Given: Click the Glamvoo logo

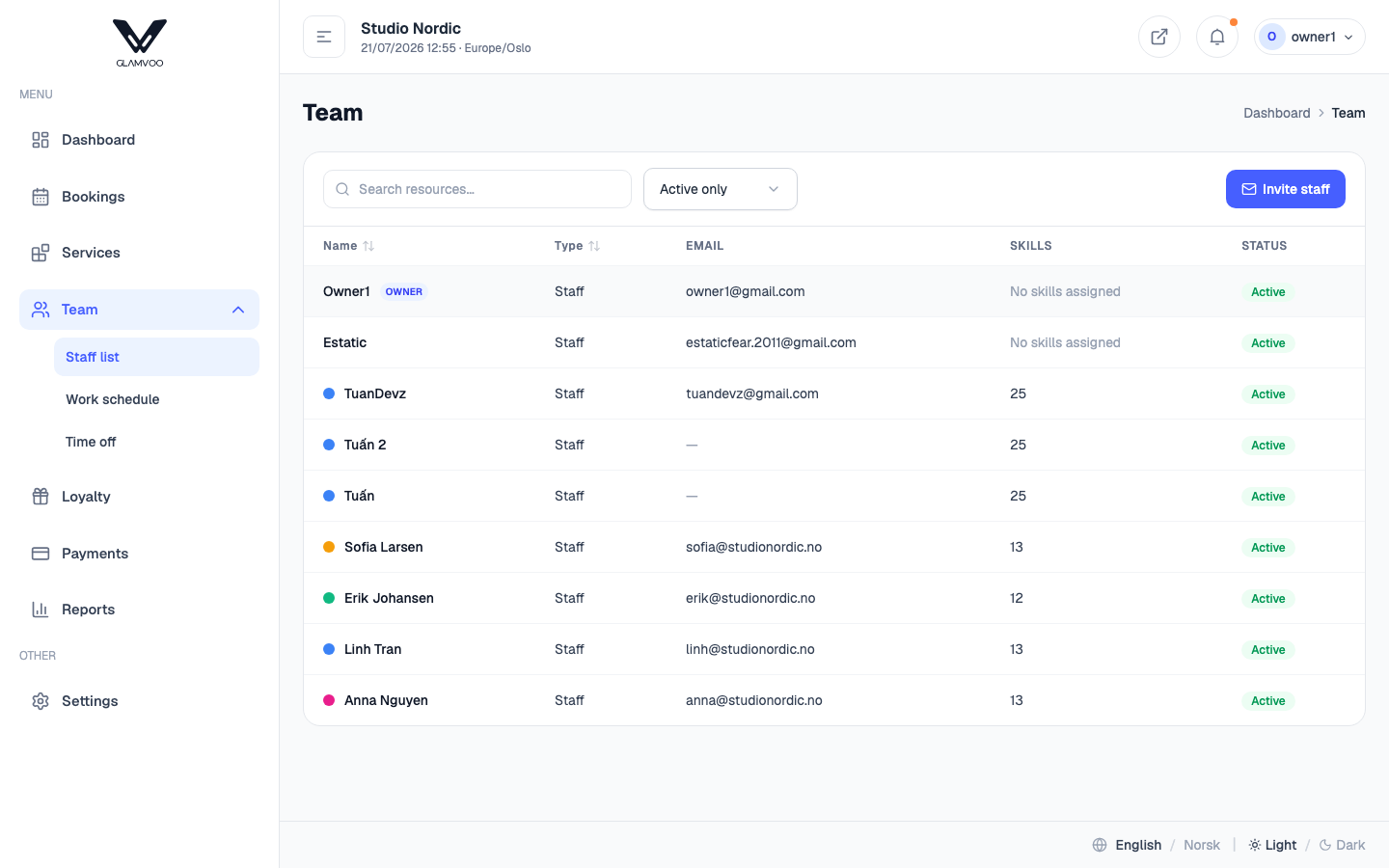Looking at the screenshot, I should pyautogui.click(x=140, y=43).
